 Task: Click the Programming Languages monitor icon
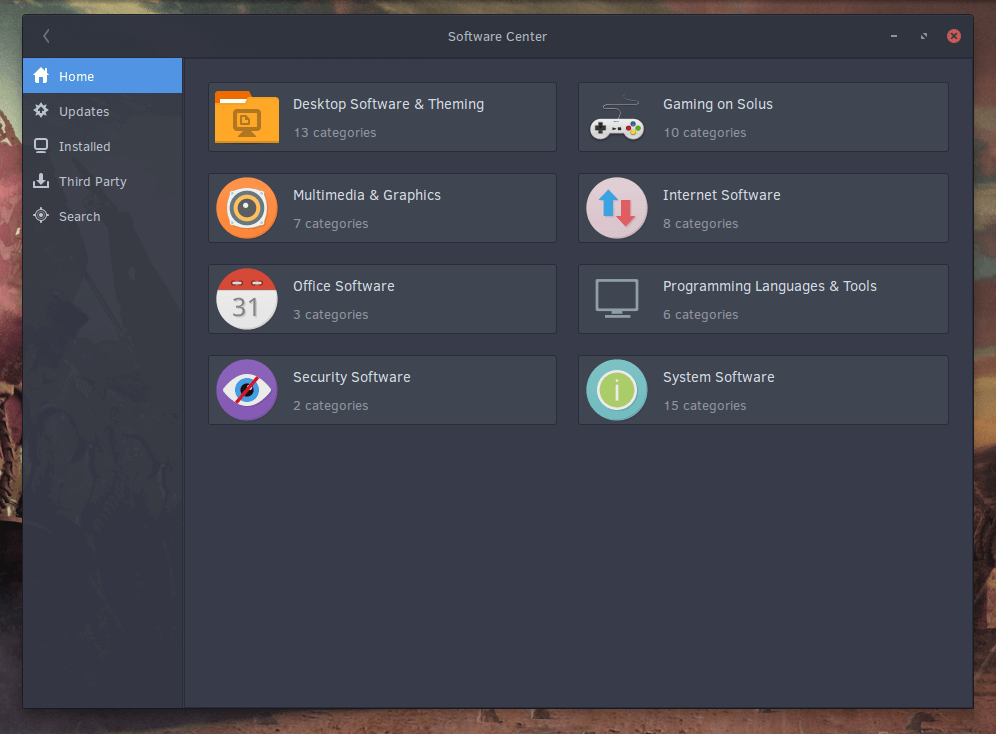[x=617, y=299]
